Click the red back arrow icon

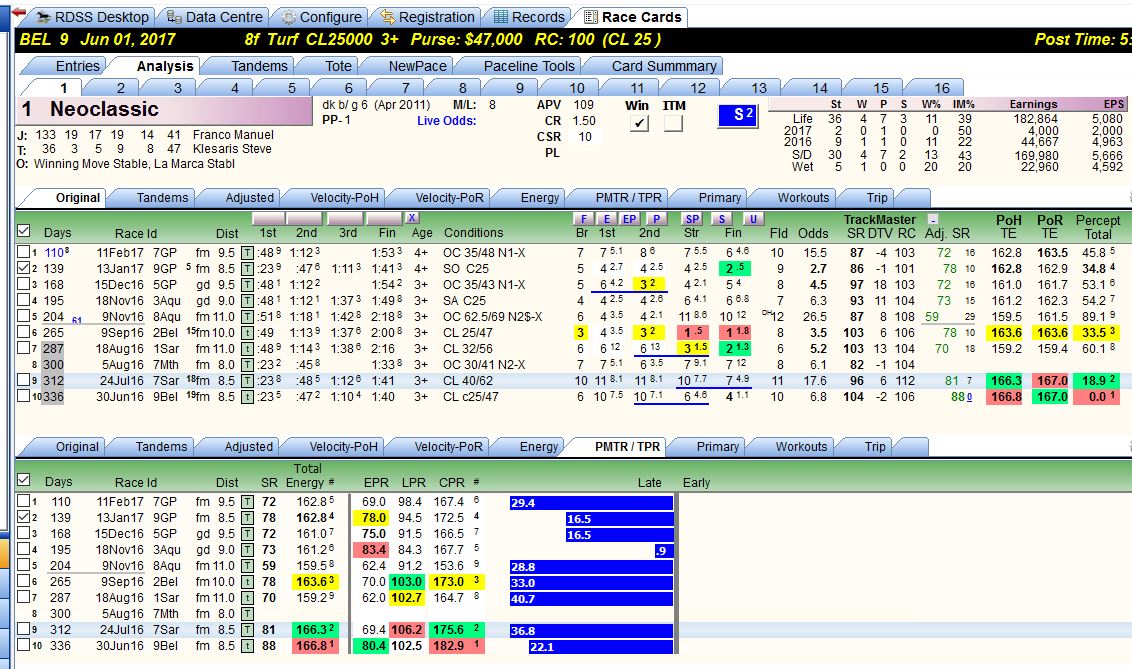click(19, 13)
